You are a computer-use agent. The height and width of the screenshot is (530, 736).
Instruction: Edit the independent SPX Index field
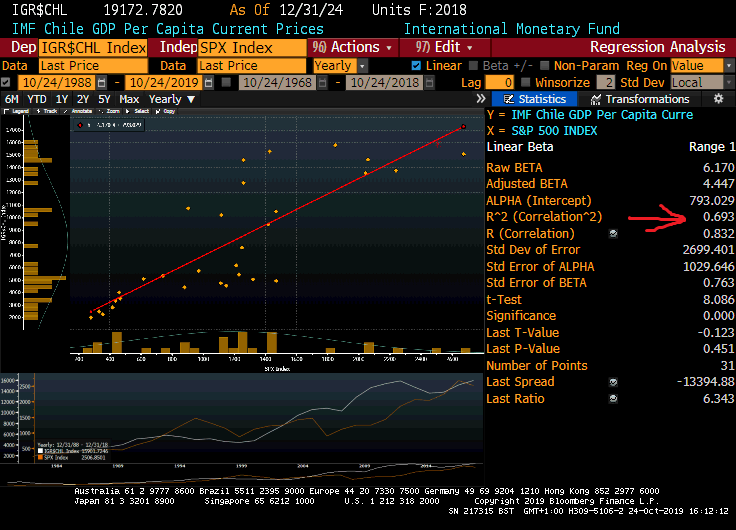(x=252, y=48)
